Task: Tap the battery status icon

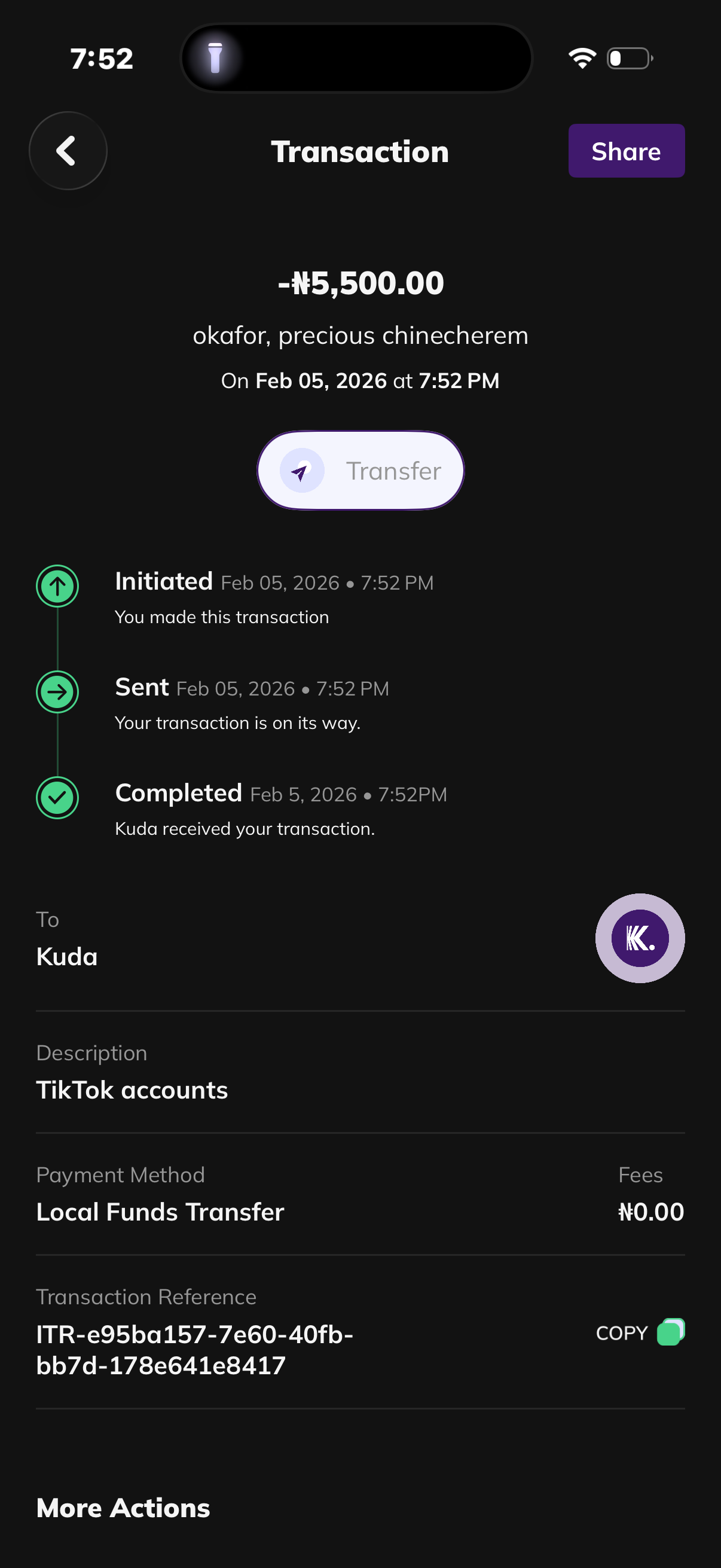Action: point(630,59)
